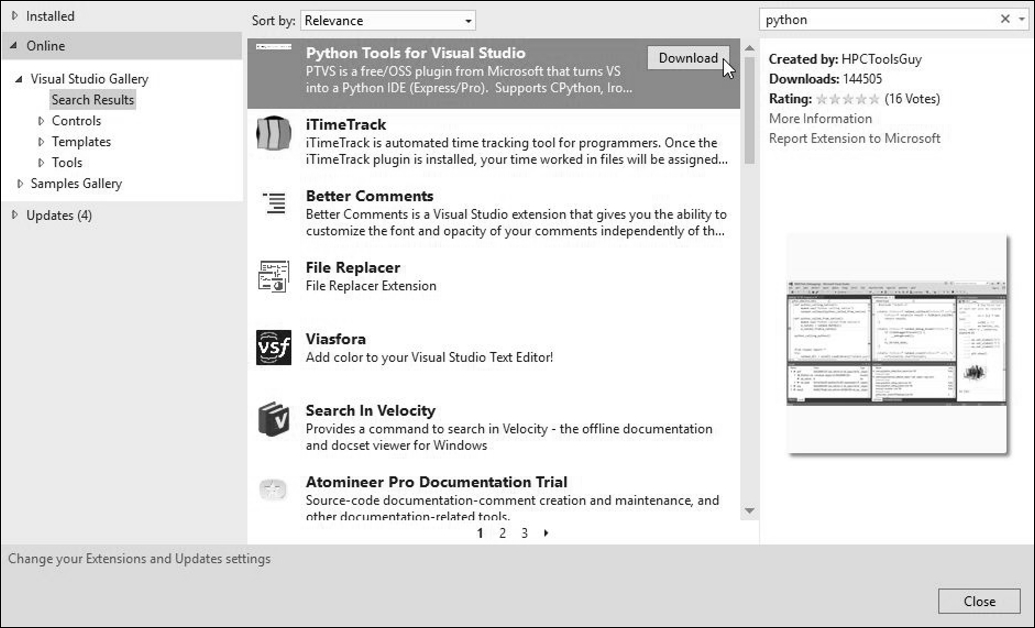Select the Installed category label
This screenshot has height=628, width=1035.
[x=50, y=16]
